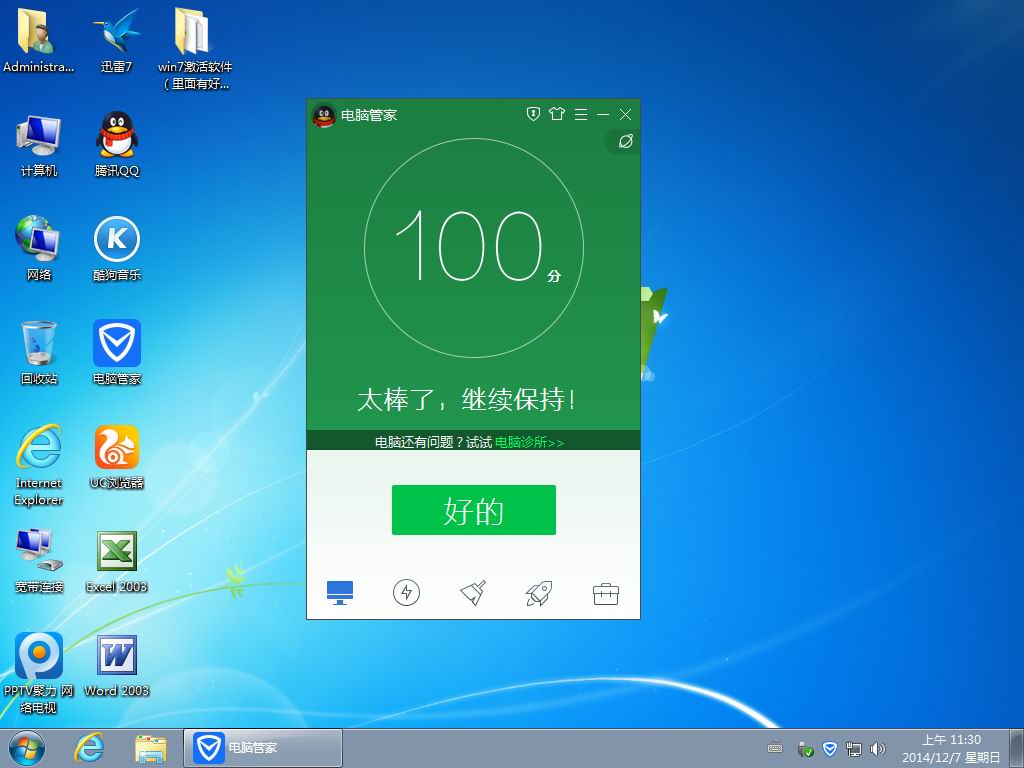This screenshot has width=1024, height=768.
Task: Click the QQ penguin avatar in 电脑管家
Action: pyautogui.click(x=324, y=115)
